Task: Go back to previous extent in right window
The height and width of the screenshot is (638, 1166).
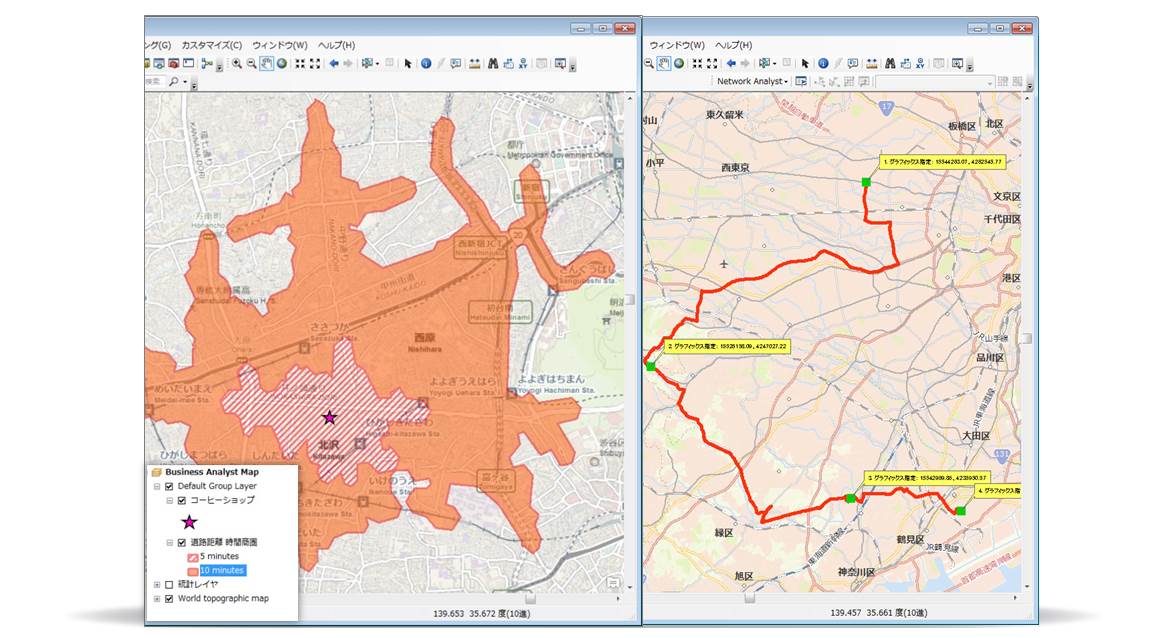Action: point(731,63)
